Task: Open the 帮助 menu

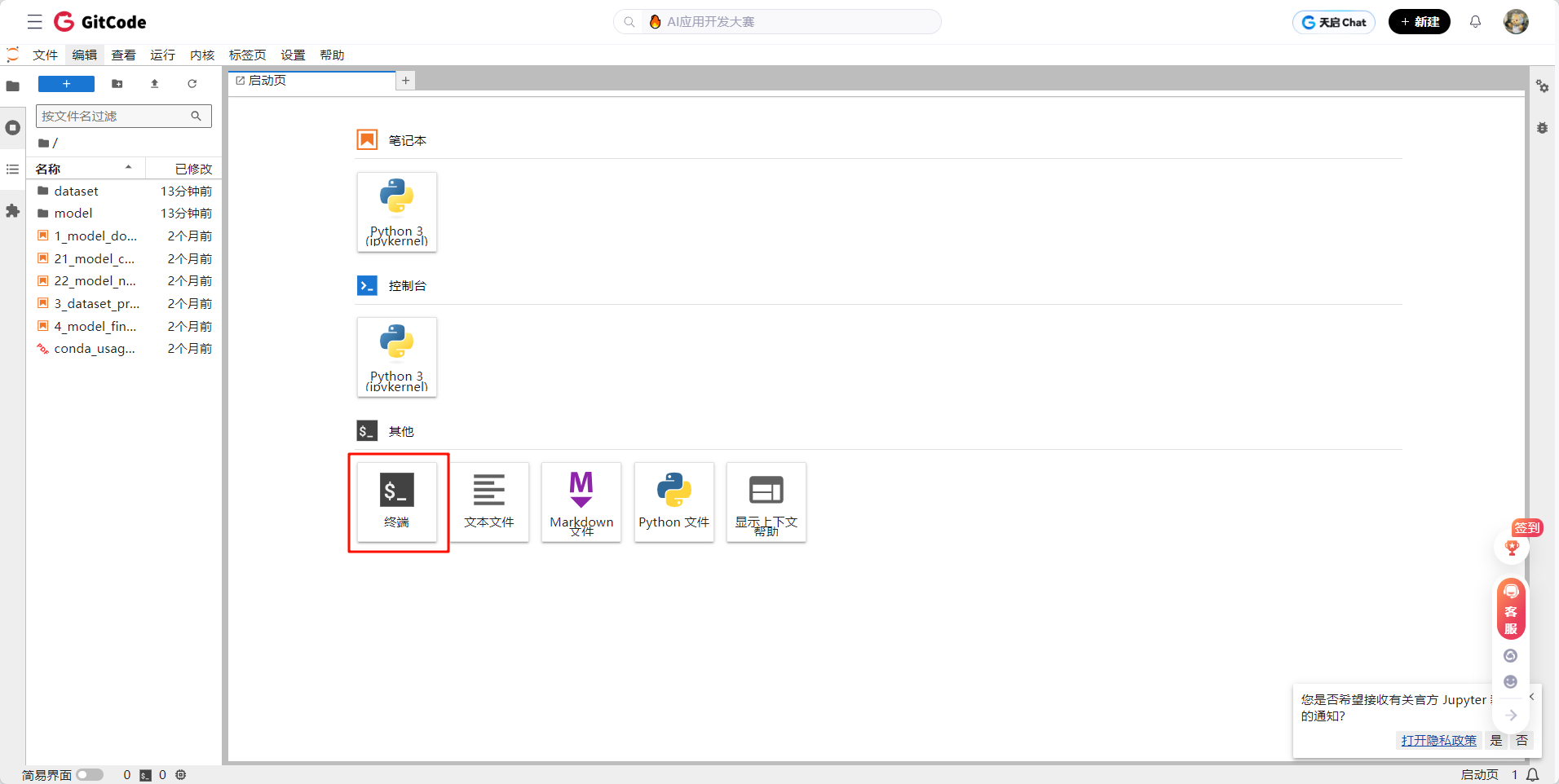Action: 332,55
